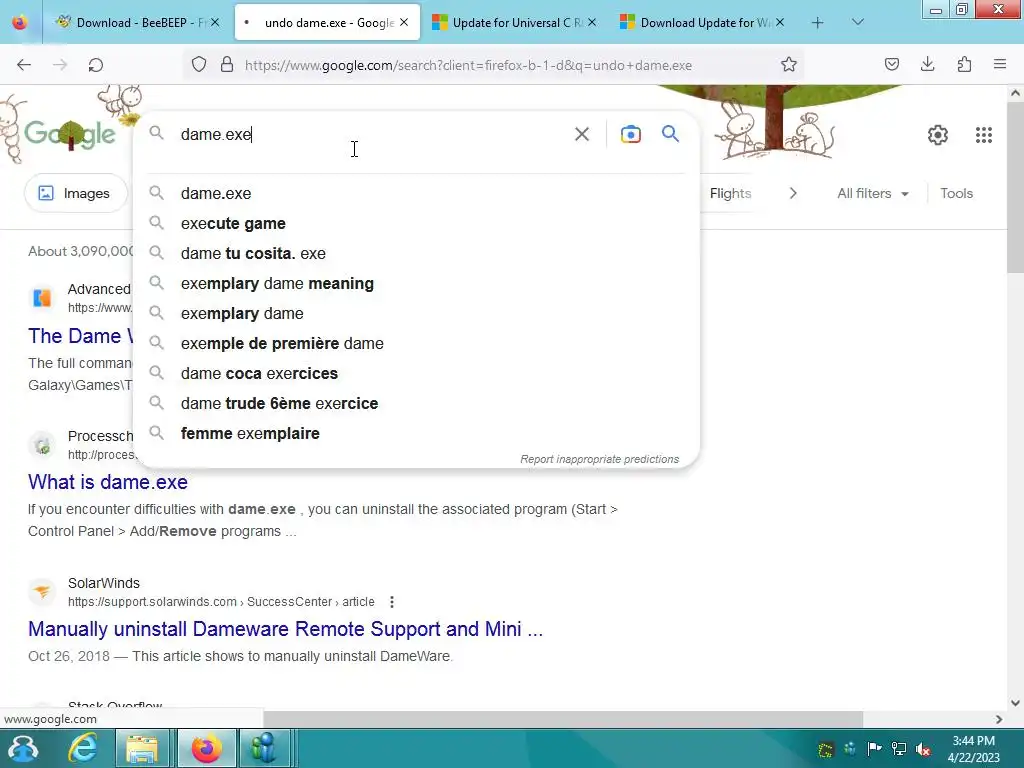
Task: Choose the "dame.exe" suggestion
Action: point(417,193)
